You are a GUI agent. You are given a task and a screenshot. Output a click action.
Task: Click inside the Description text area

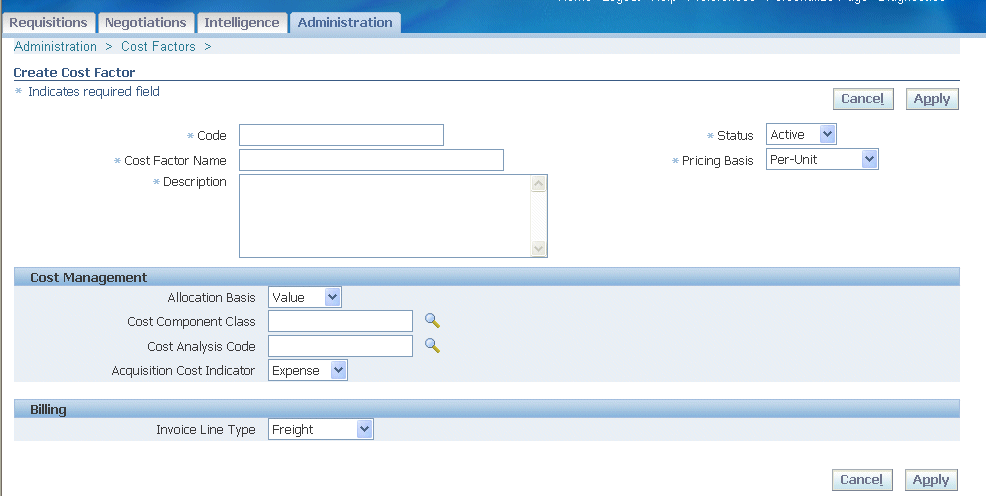pos(385,216)
